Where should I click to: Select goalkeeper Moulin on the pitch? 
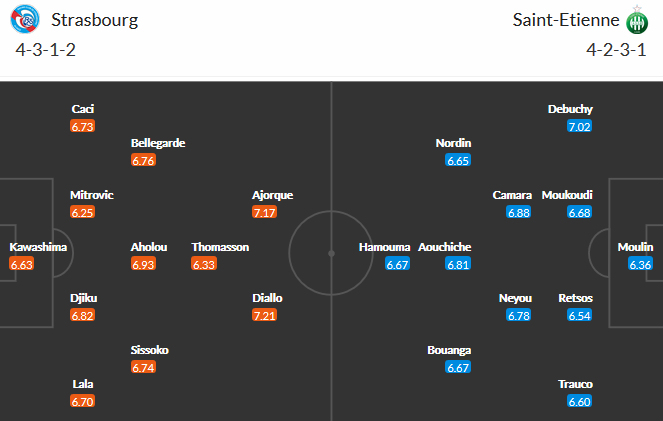[x=635, y=247]
